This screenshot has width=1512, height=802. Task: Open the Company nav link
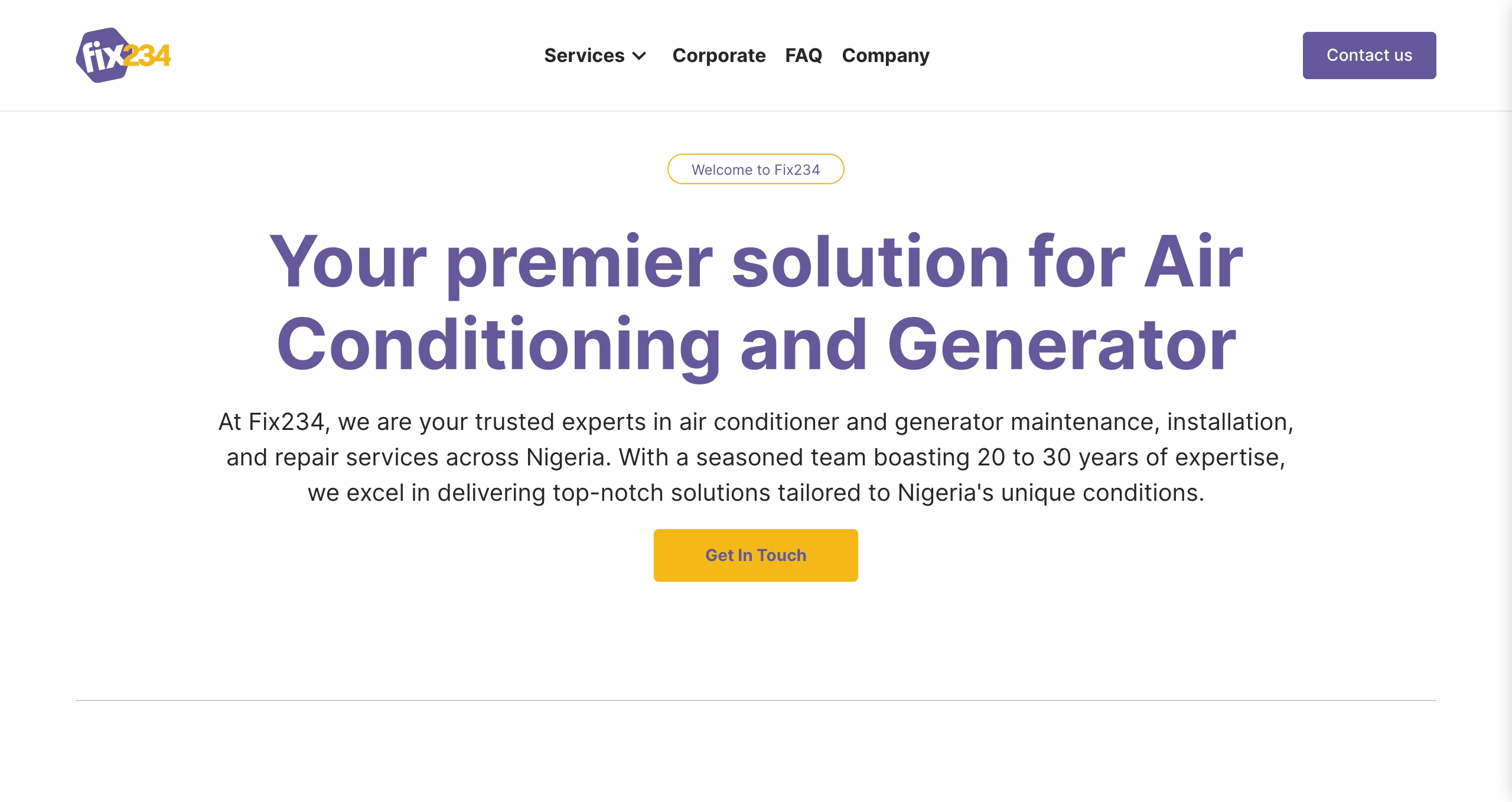[885, 56]
